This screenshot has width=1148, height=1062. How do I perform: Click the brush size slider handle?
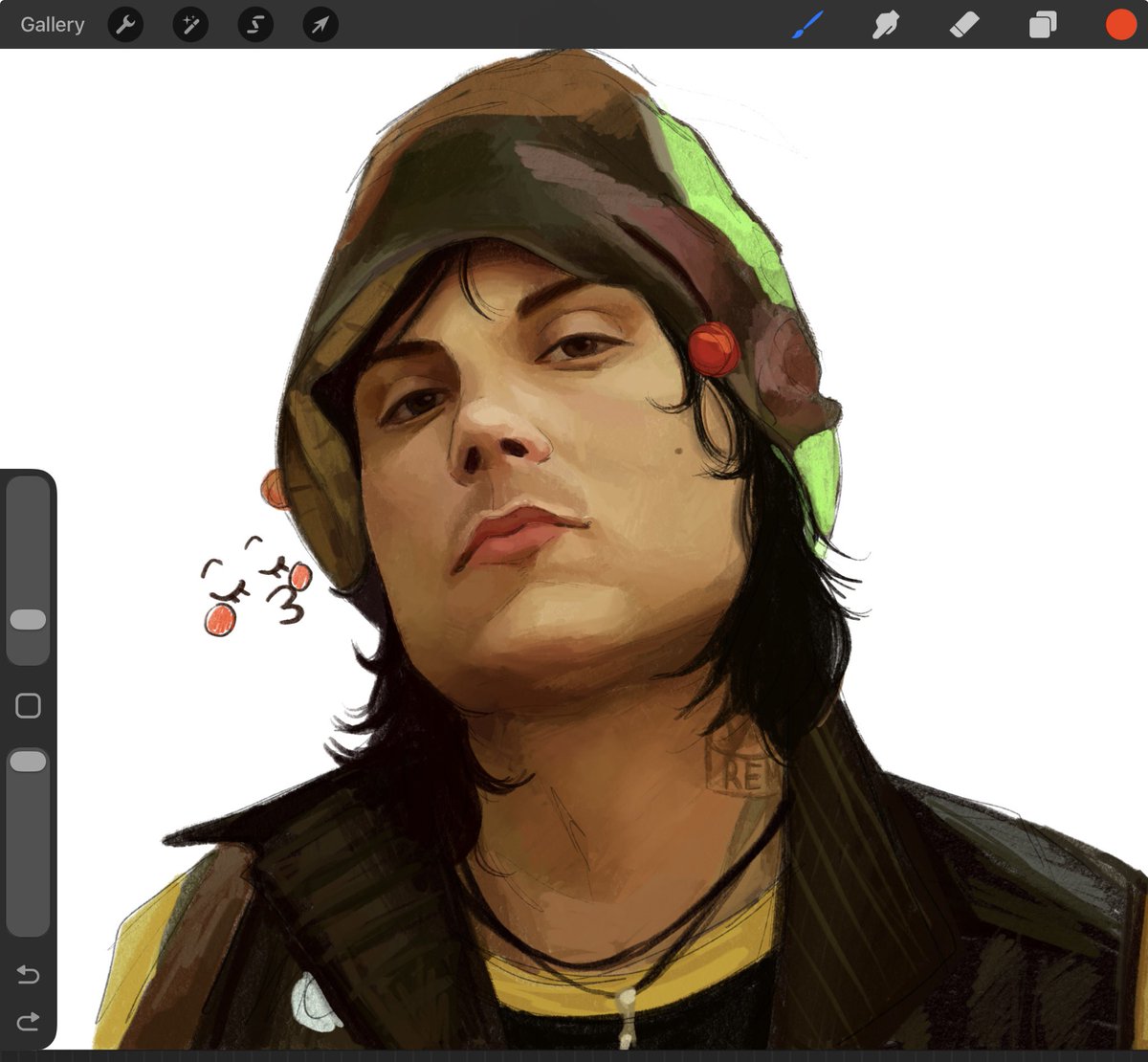28,620
